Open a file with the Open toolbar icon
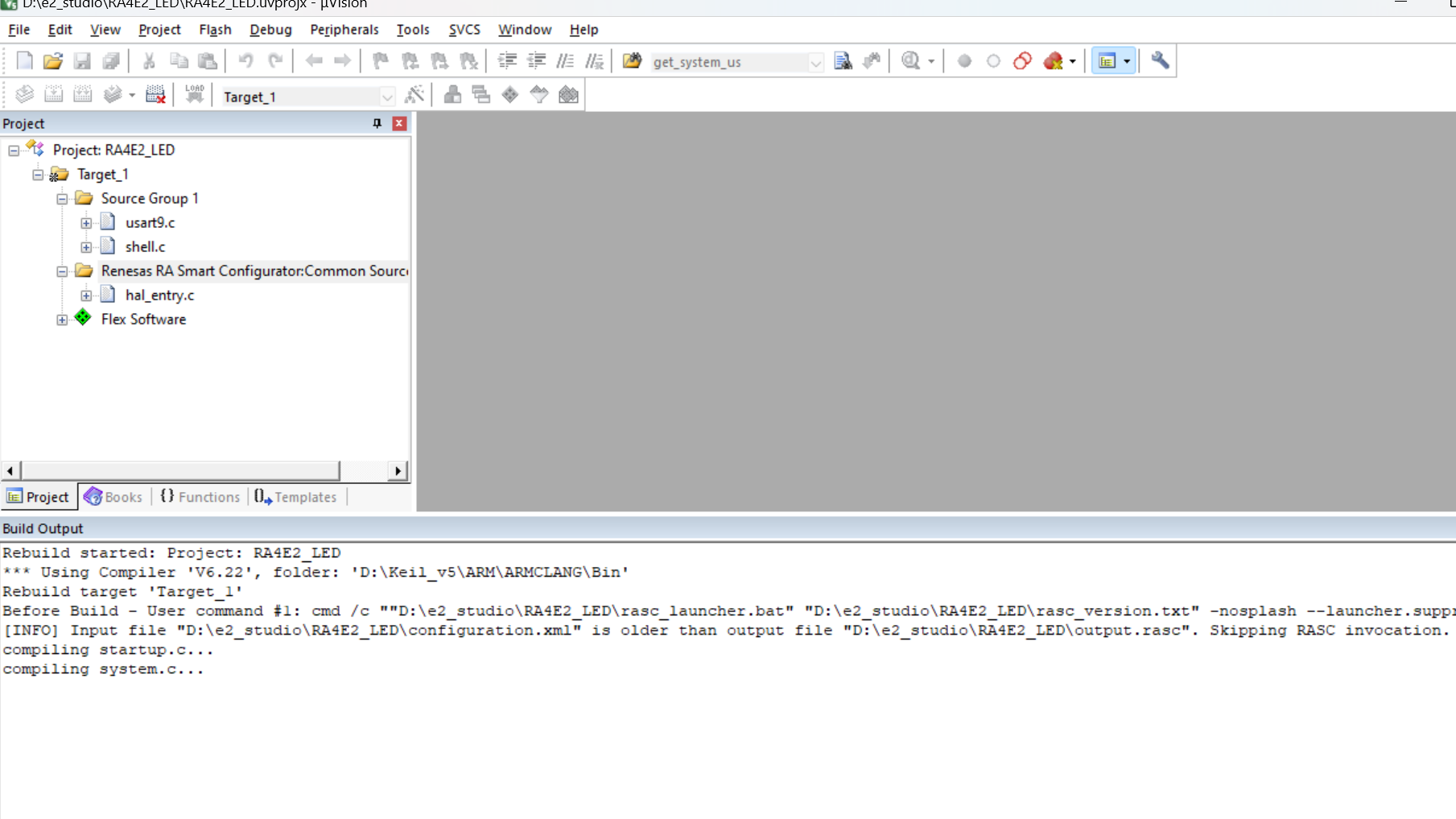This screenshot has height=819, width=1456. (53, 61)
